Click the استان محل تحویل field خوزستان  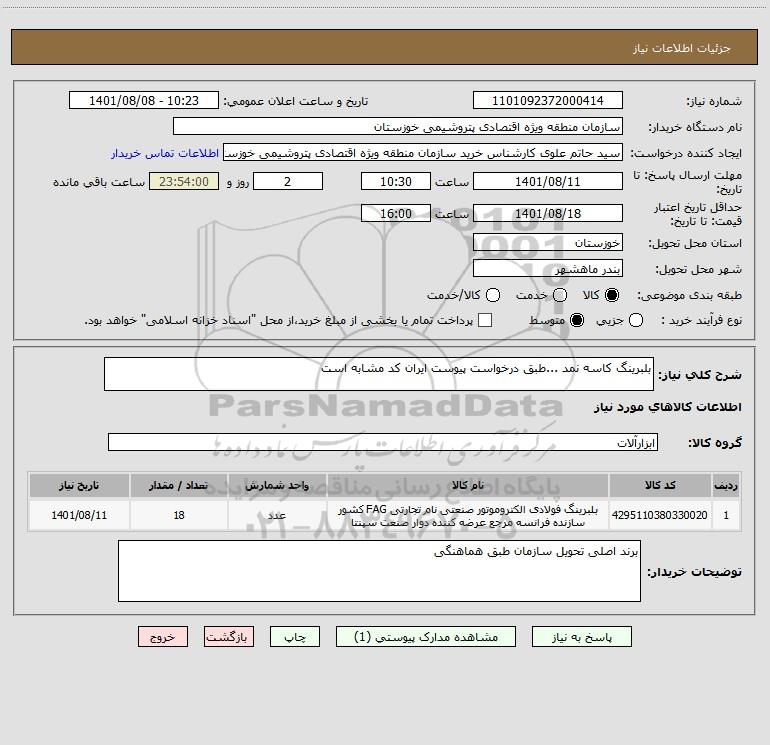pos(548,242)
